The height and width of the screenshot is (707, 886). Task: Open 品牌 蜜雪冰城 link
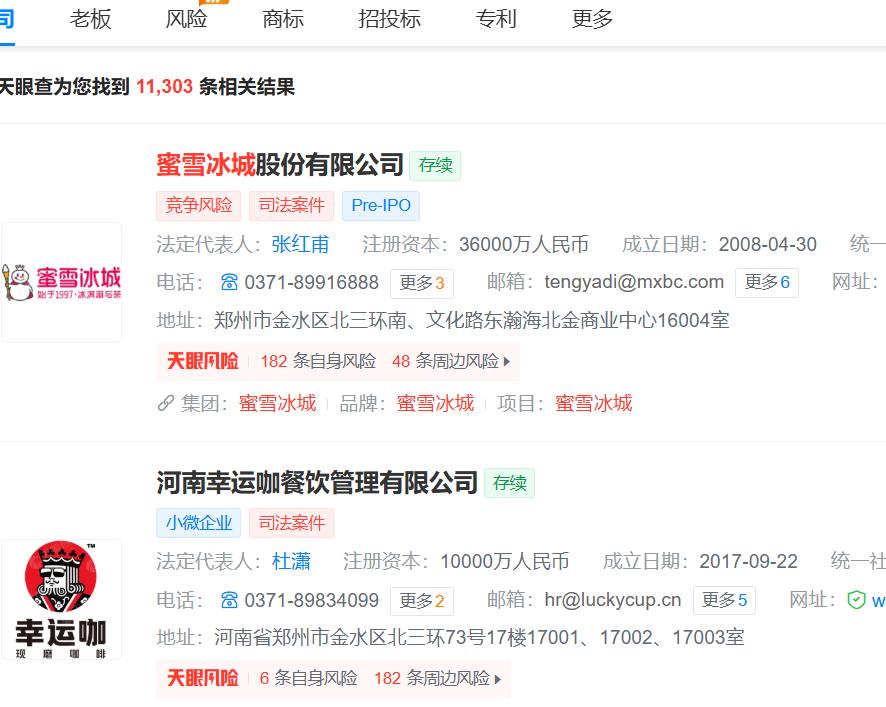coord(435,404)
